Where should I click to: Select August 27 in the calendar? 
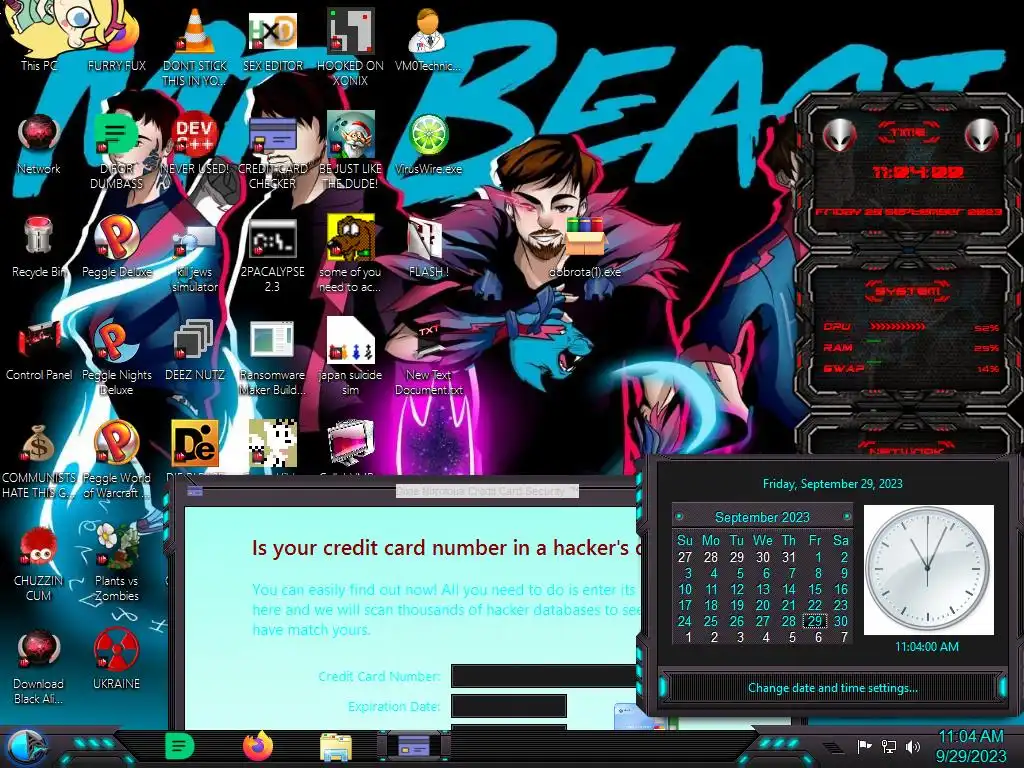684,557
